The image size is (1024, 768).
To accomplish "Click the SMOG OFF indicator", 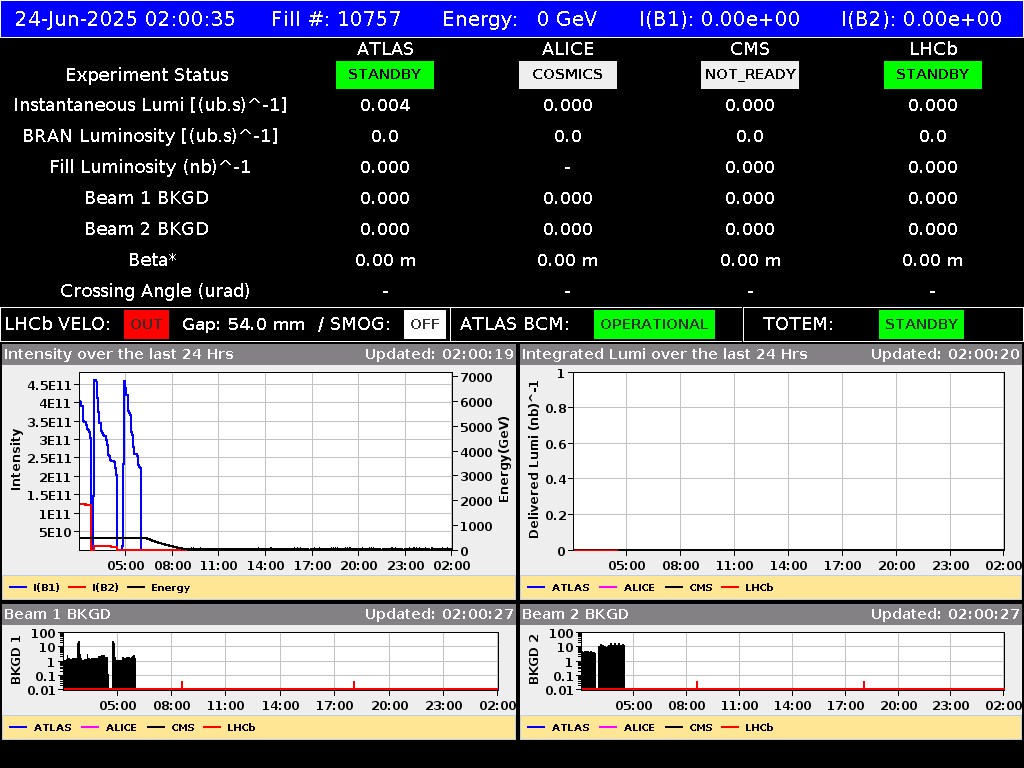I will pyautogui.click(x=424, y=325).
